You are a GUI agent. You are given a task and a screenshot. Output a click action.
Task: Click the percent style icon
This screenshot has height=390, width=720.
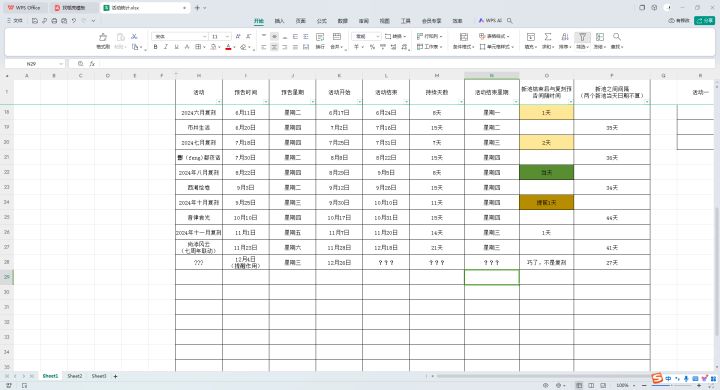(372, 47)
